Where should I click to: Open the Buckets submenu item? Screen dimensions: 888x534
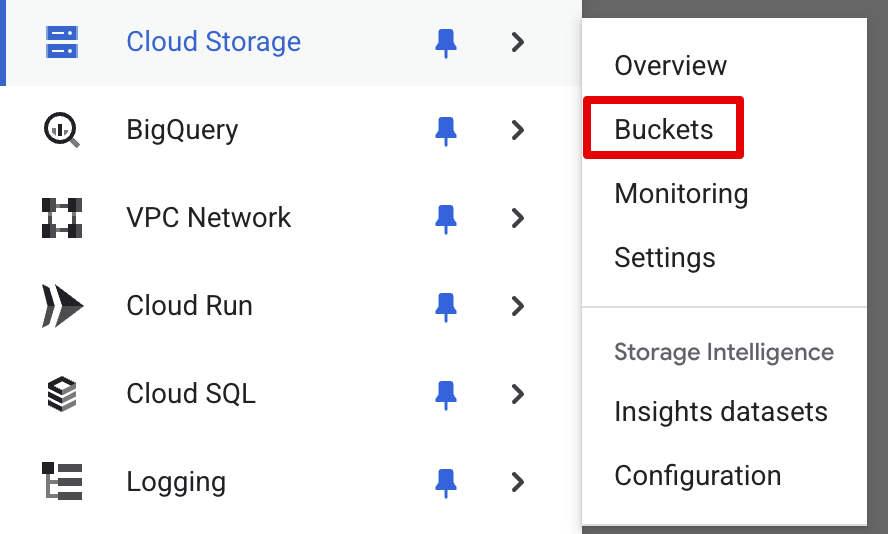(x=663, y=129)
